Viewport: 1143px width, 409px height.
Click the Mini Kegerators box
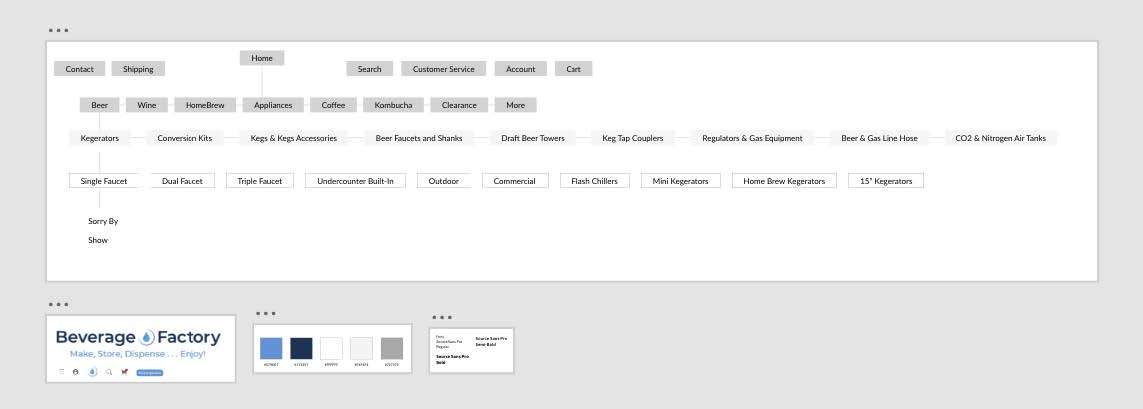click(680, 181)
